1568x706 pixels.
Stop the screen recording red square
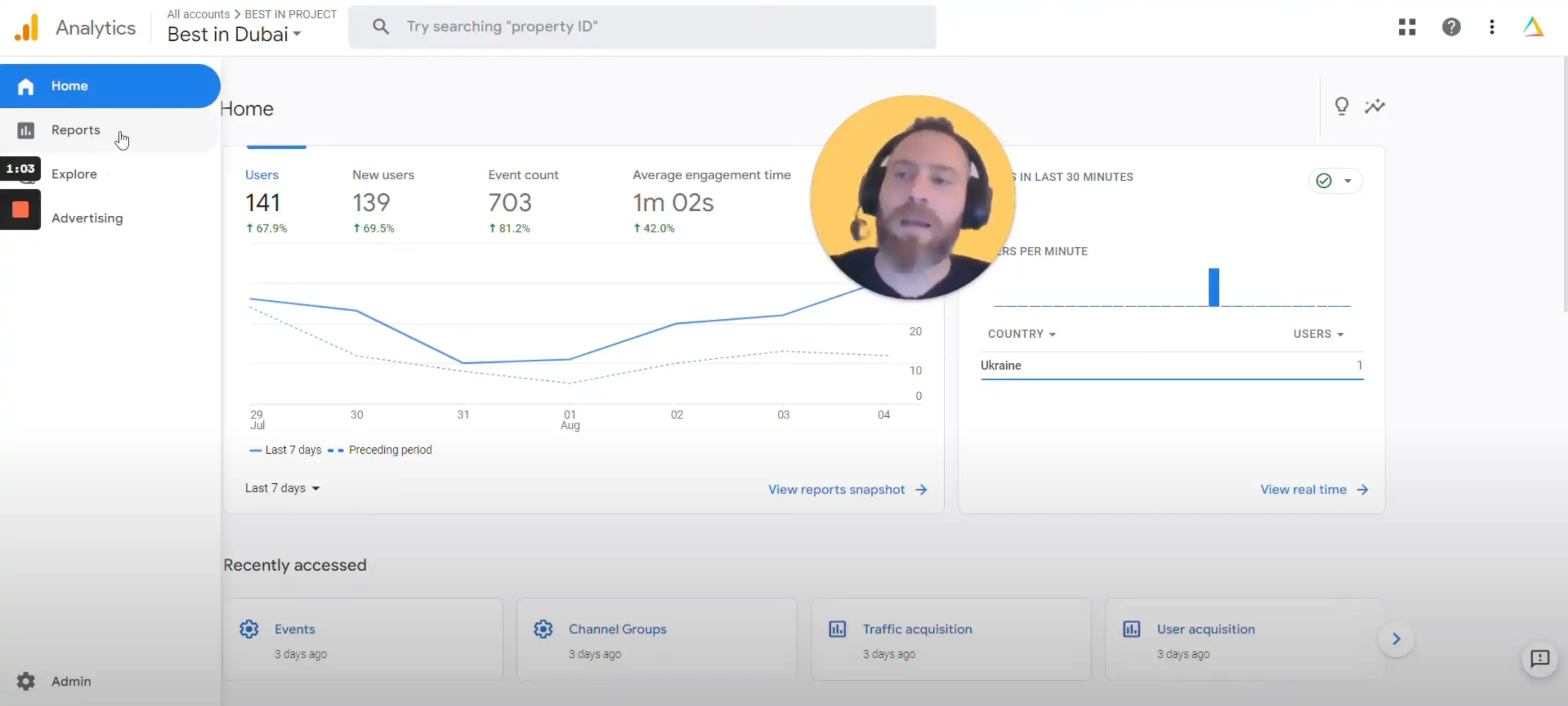(20, 209)
